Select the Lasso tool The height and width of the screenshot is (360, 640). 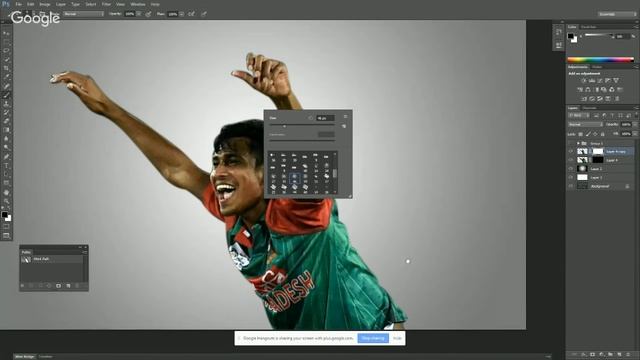[x=6, y=51]
